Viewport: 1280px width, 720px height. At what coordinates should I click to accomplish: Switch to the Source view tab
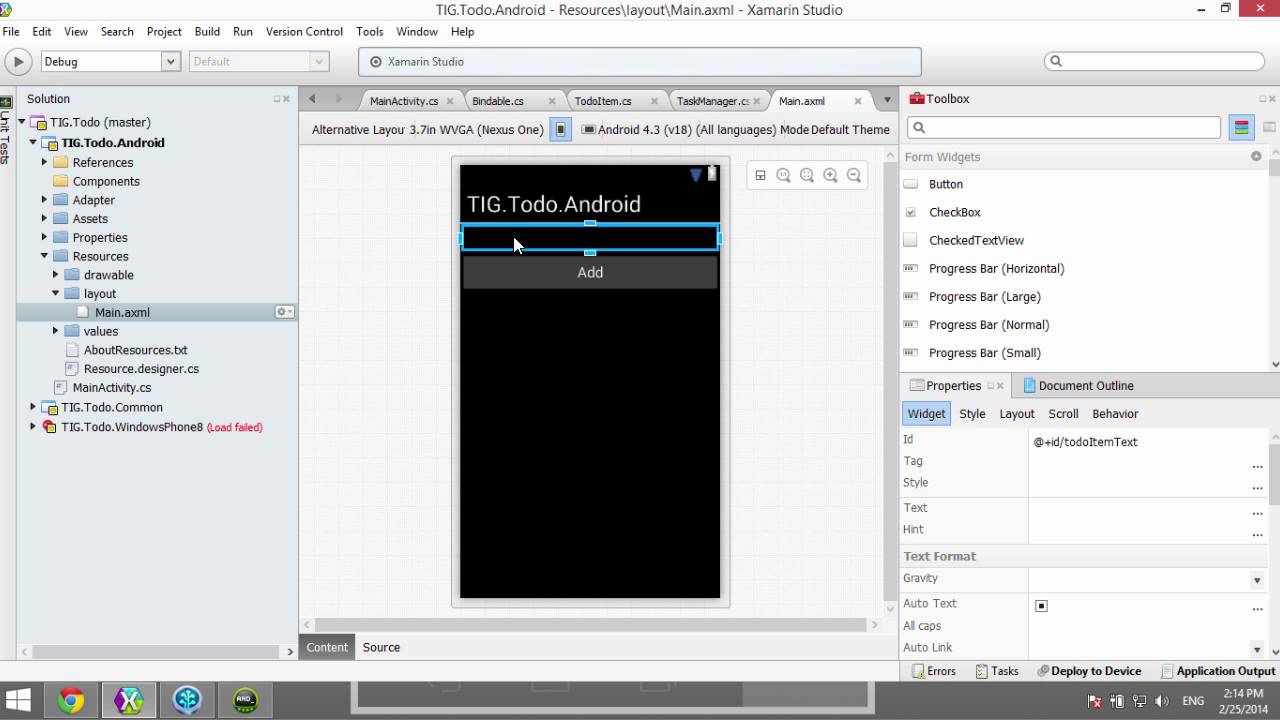tap(381, 647)
